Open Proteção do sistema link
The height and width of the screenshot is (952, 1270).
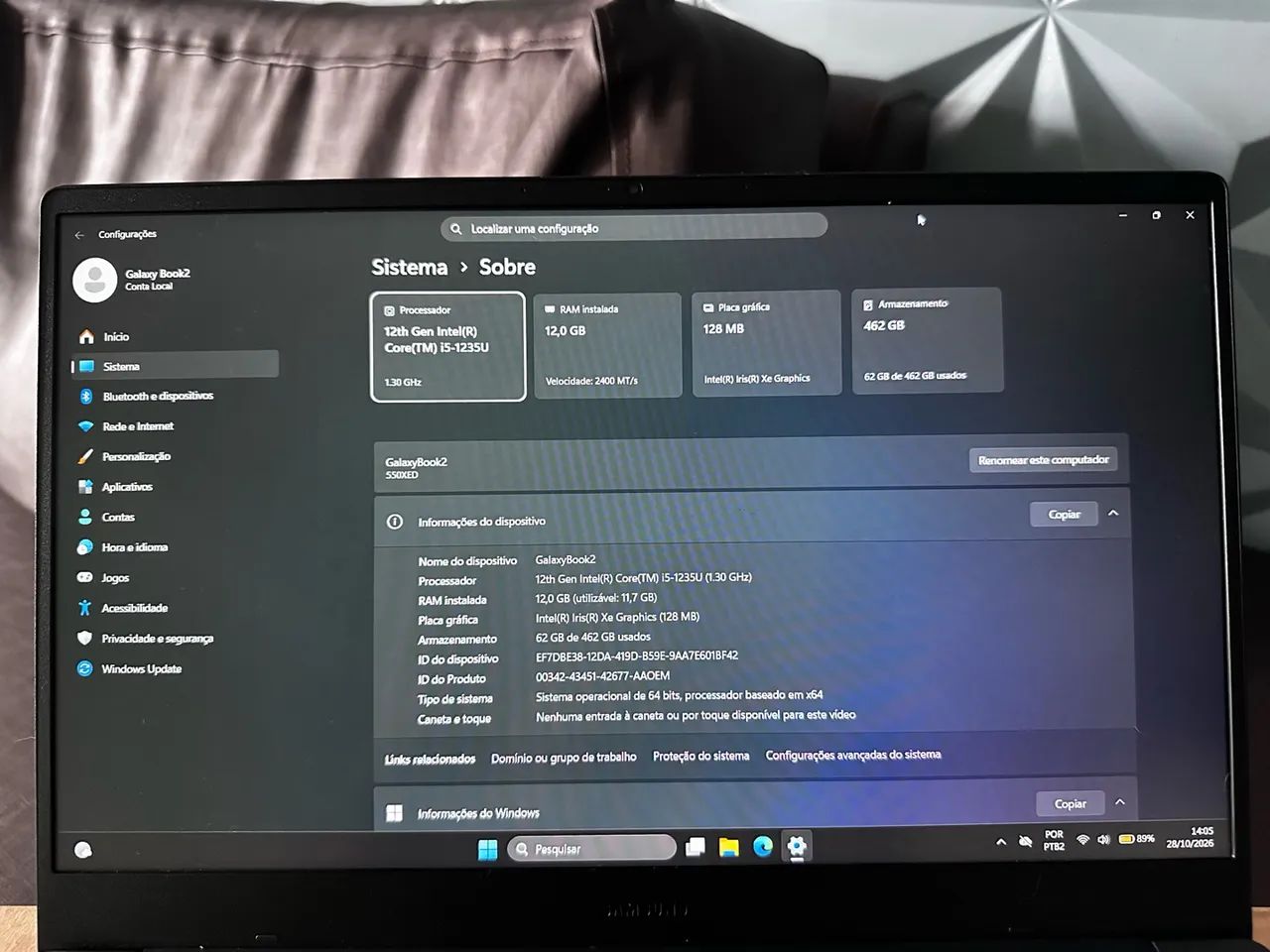701,756
